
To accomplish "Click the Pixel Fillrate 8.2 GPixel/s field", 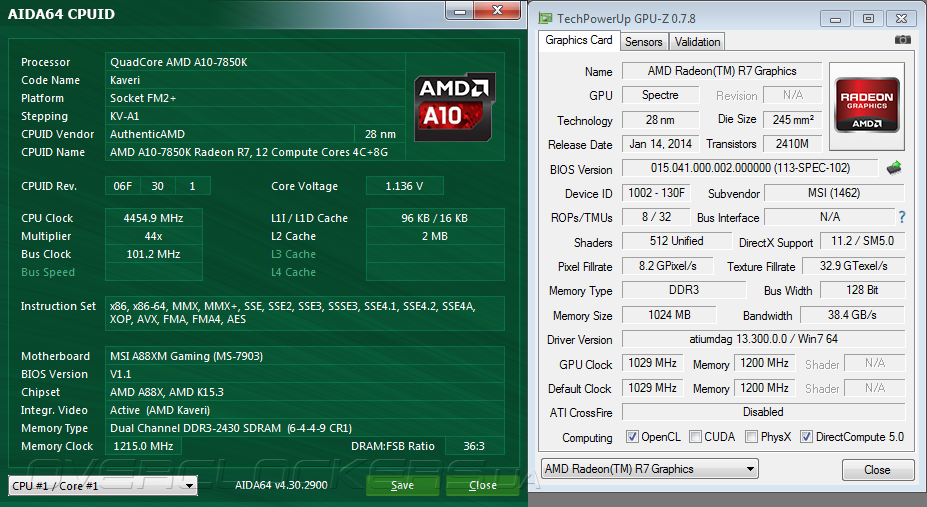I will [667, 266].
